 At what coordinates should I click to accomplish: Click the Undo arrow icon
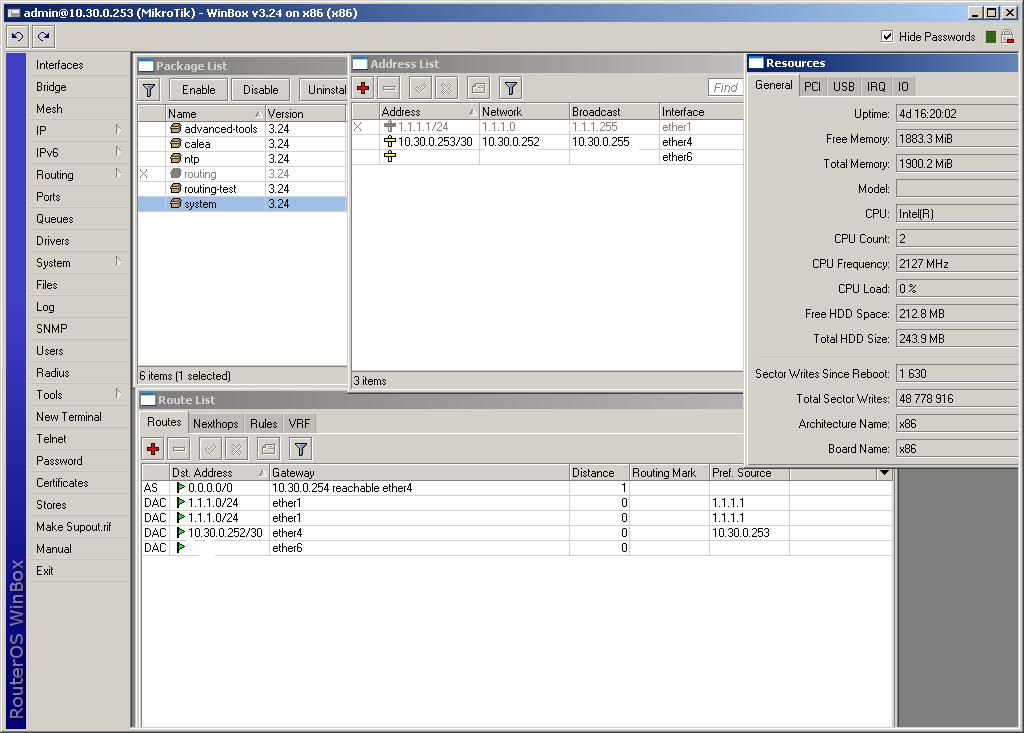coord(18,37)
